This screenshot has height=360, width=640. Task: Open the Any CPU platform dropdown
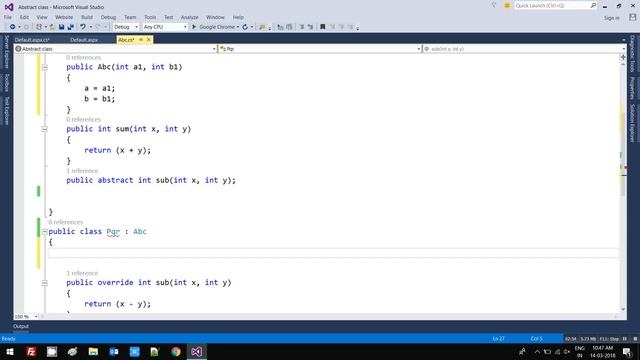tap(165, 27)
